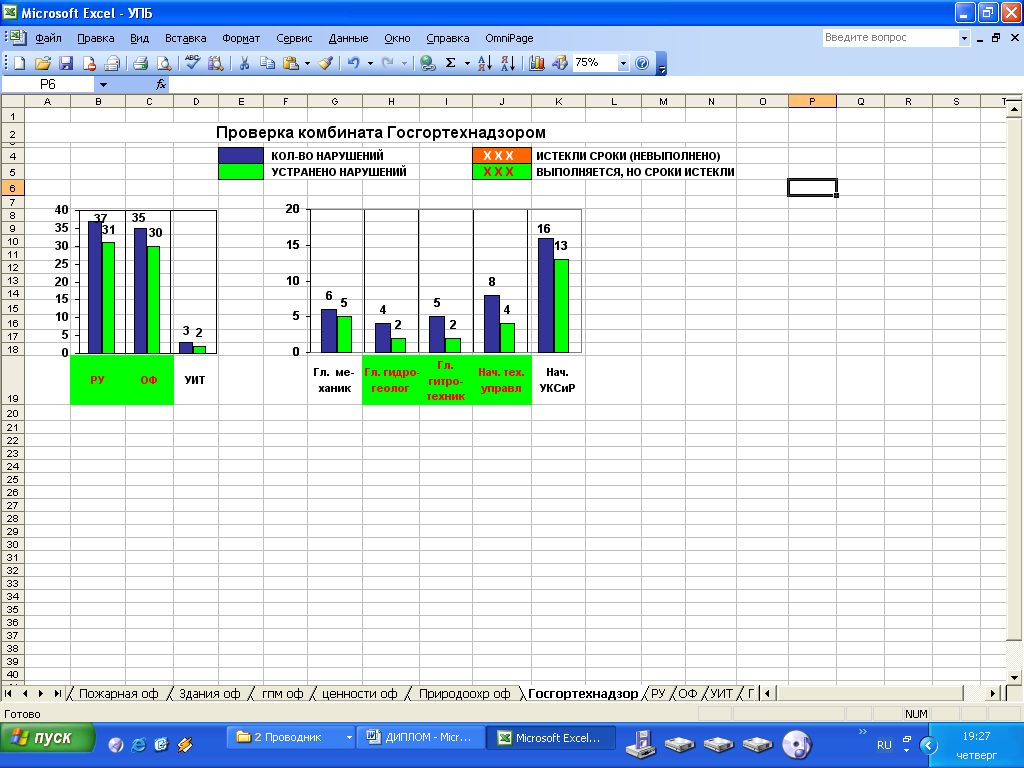Launch the Chart Wizard icon
Image resolution: width=1024 pixels, height=768 pixels.
(x=537, y=63)
